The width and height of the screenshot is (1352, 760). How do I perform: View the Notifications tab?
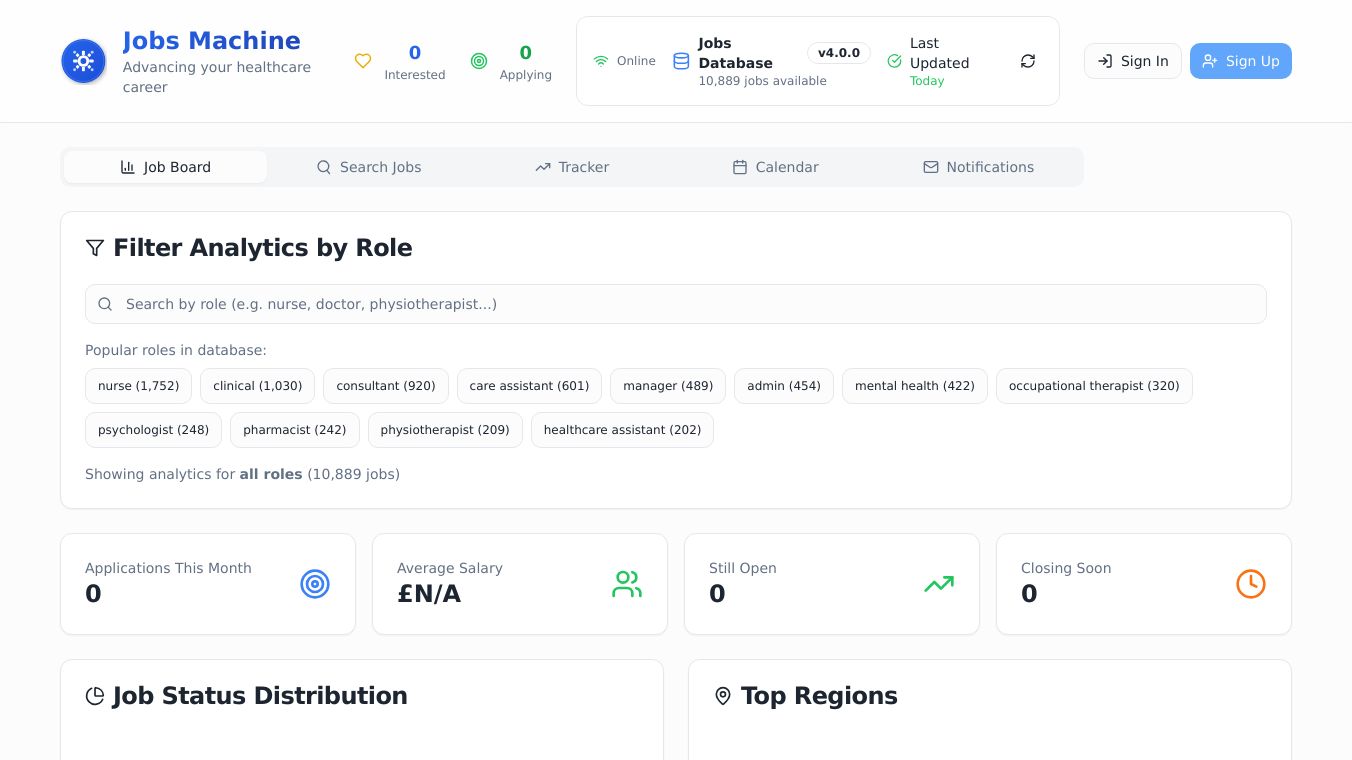click(979, 167)
